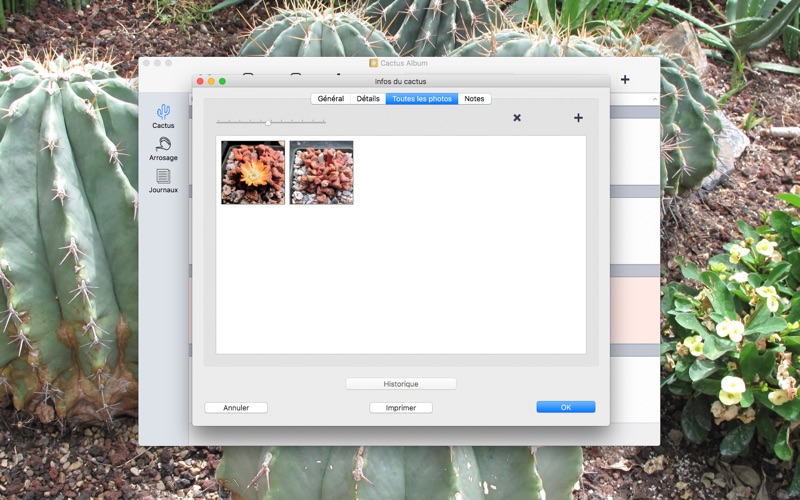Click the Imprimer button
This screenshot has height=500, width=800.
[x=401, y=408]
